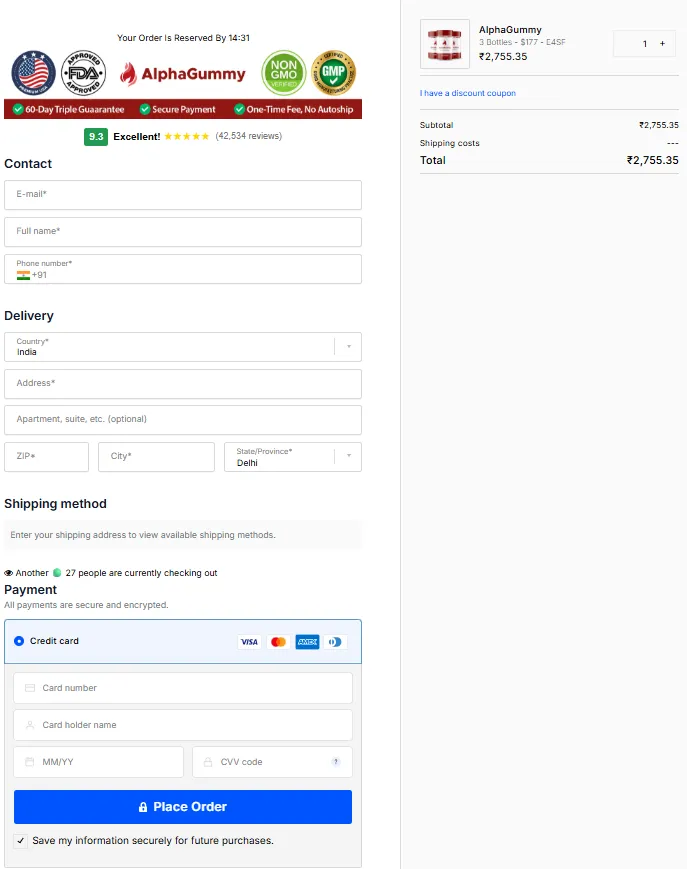Focus the Apartment, suite, etc. field
Image resolution: width=687 pixels, height=869 pixels.
[183, 420]
